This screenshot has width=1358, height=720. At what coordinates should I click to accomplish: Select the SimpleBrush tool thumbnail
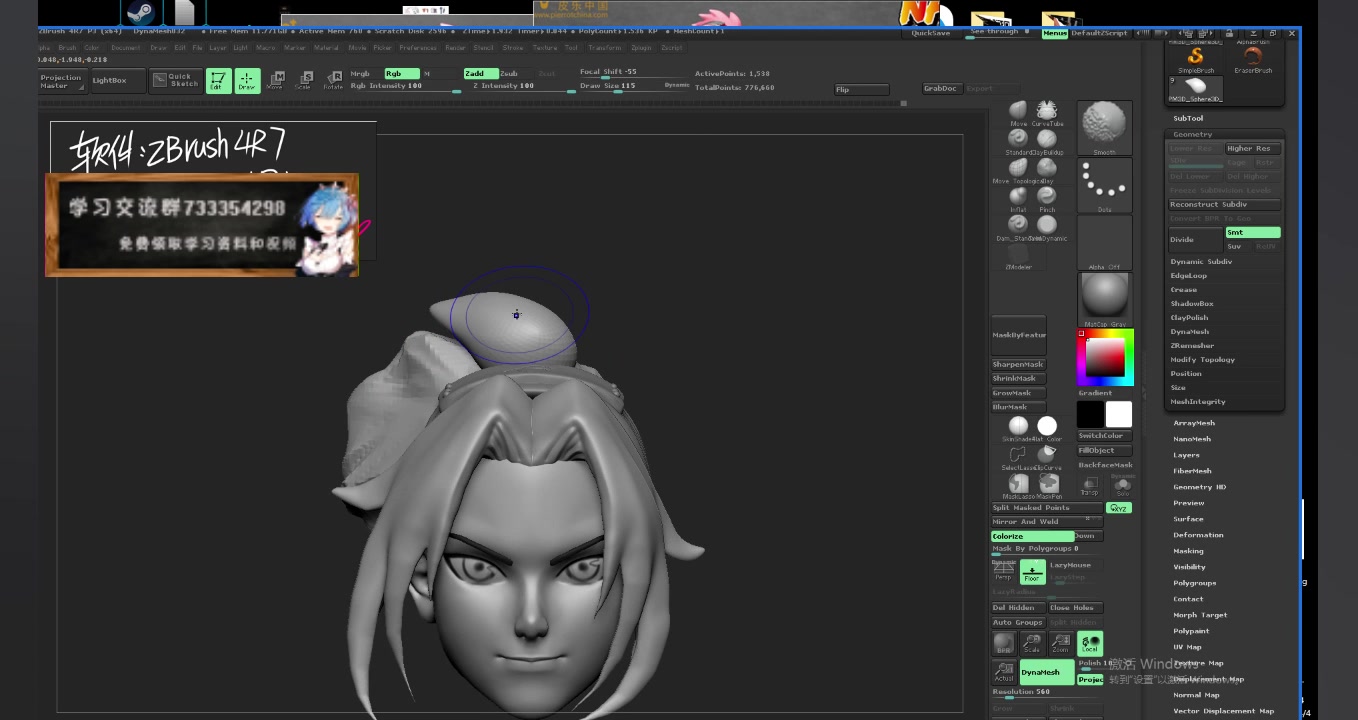click(x=1195, y=60)
